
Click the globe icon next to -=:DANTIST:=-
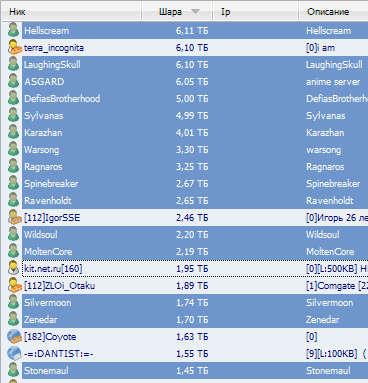pos(14,354)
